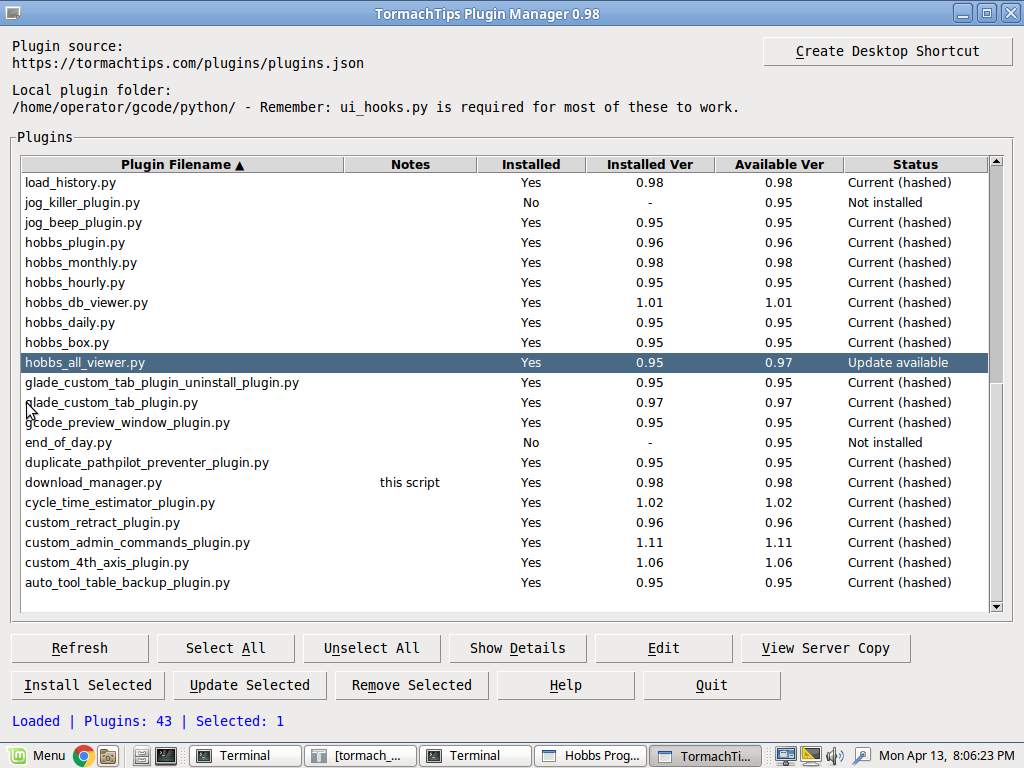Open the Mint Menu button
Screen dimensions: 1024x768
pyautogui.click(x=38, y=756)
